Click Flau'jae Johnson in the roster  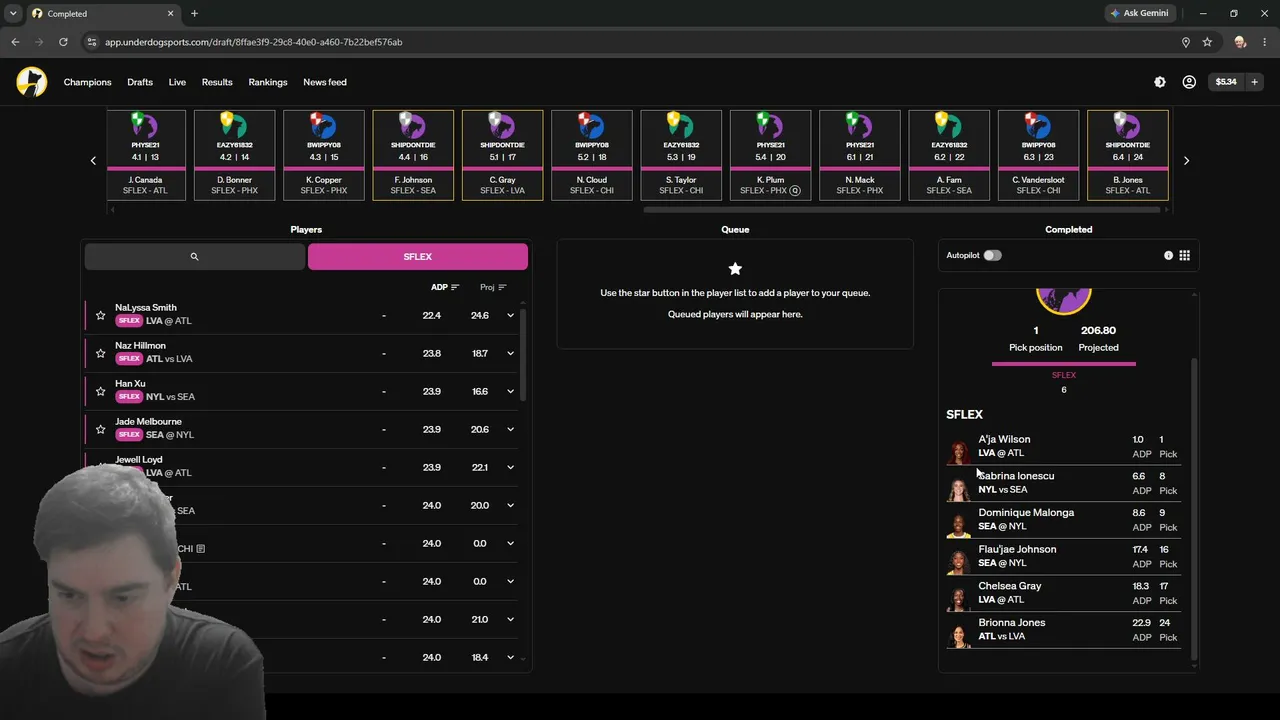click(1064, 556)
